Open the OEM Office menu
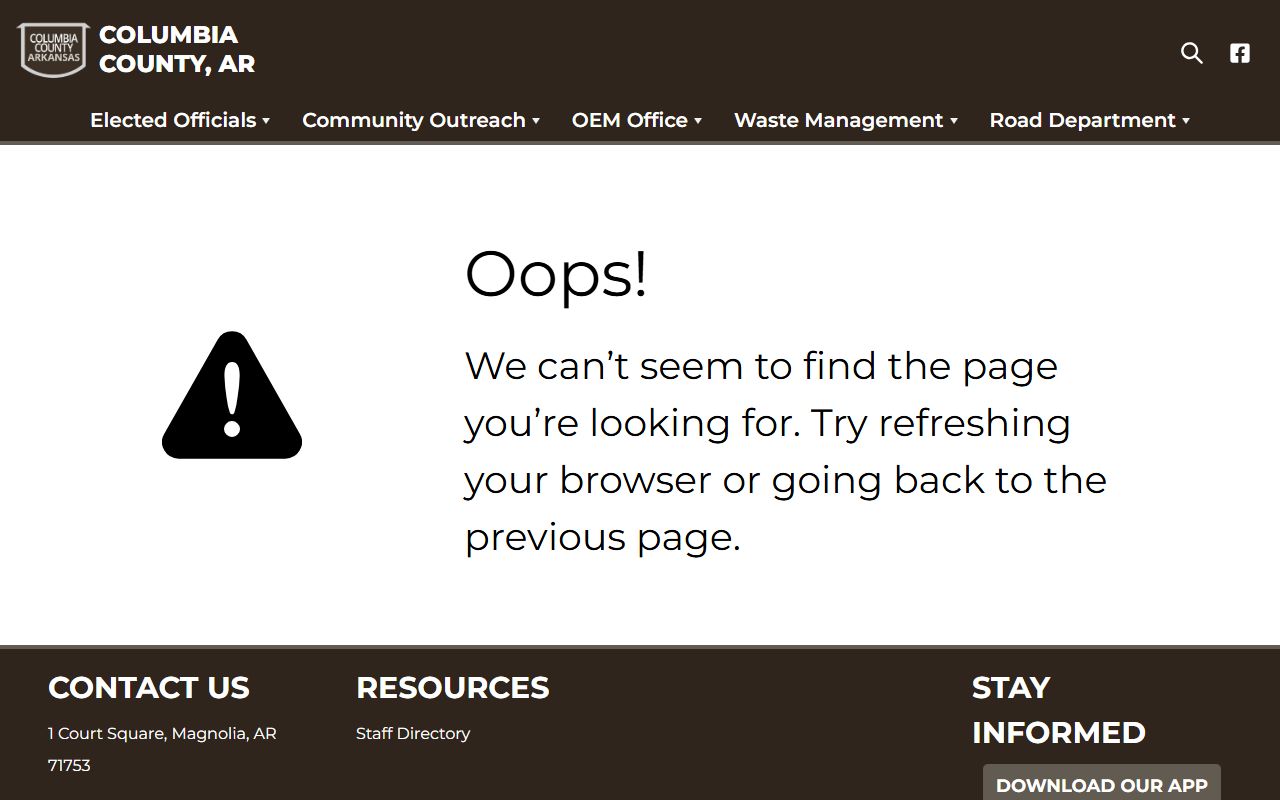The height and width of the screenshot is (800, 1280). [x=630, y=120]
